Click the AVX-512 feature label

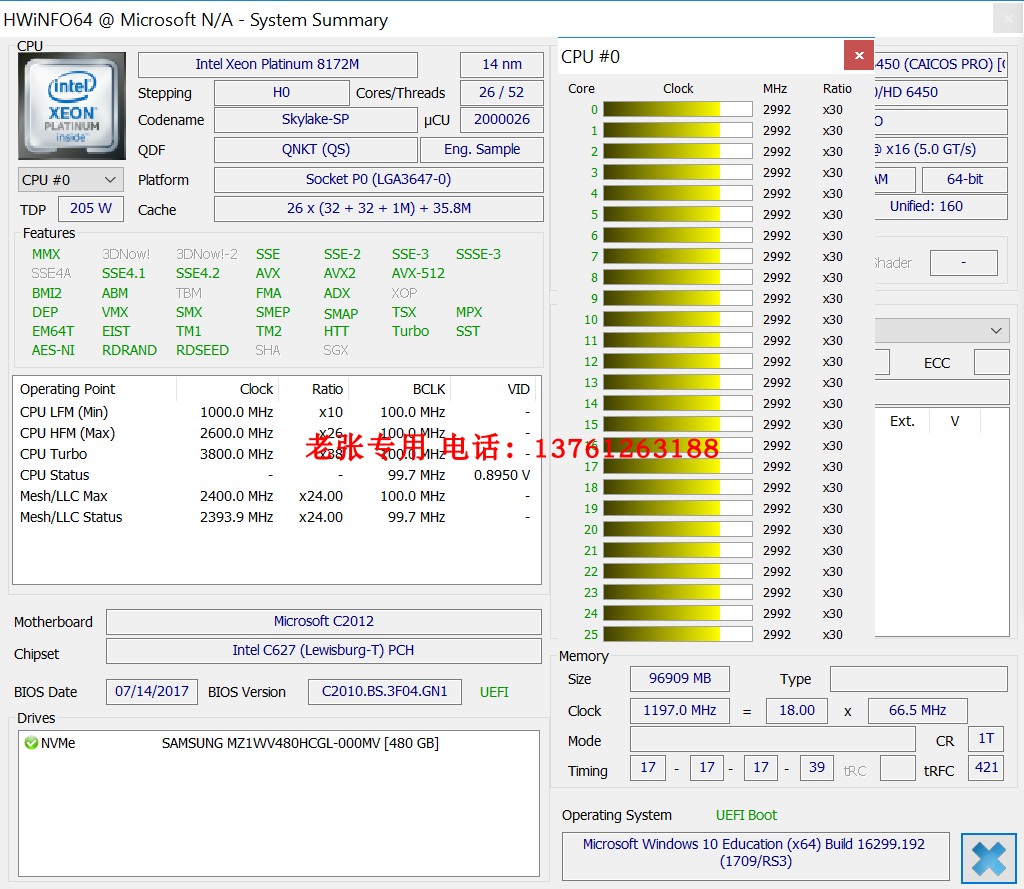click(418, 274)
